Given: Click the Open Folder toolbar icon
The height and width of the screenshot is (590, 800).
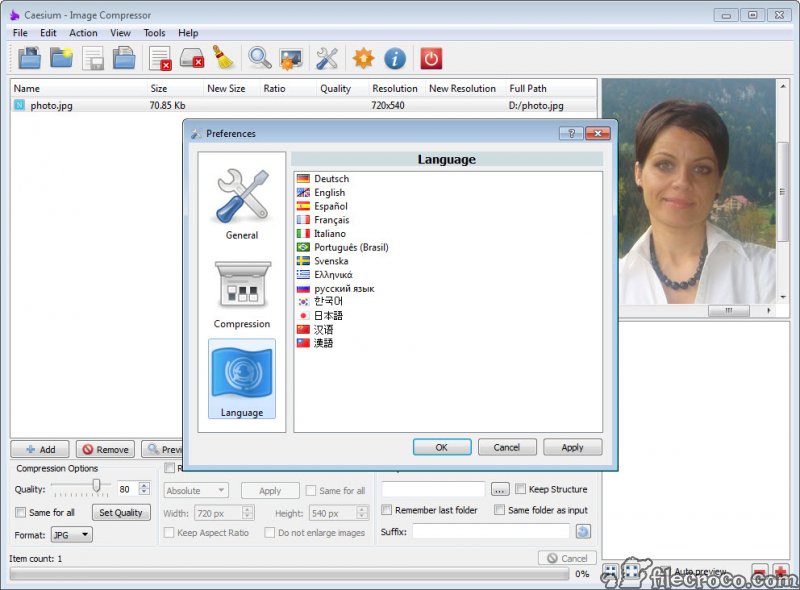Looking at the screenshot, I should click(x=62, y=58).
